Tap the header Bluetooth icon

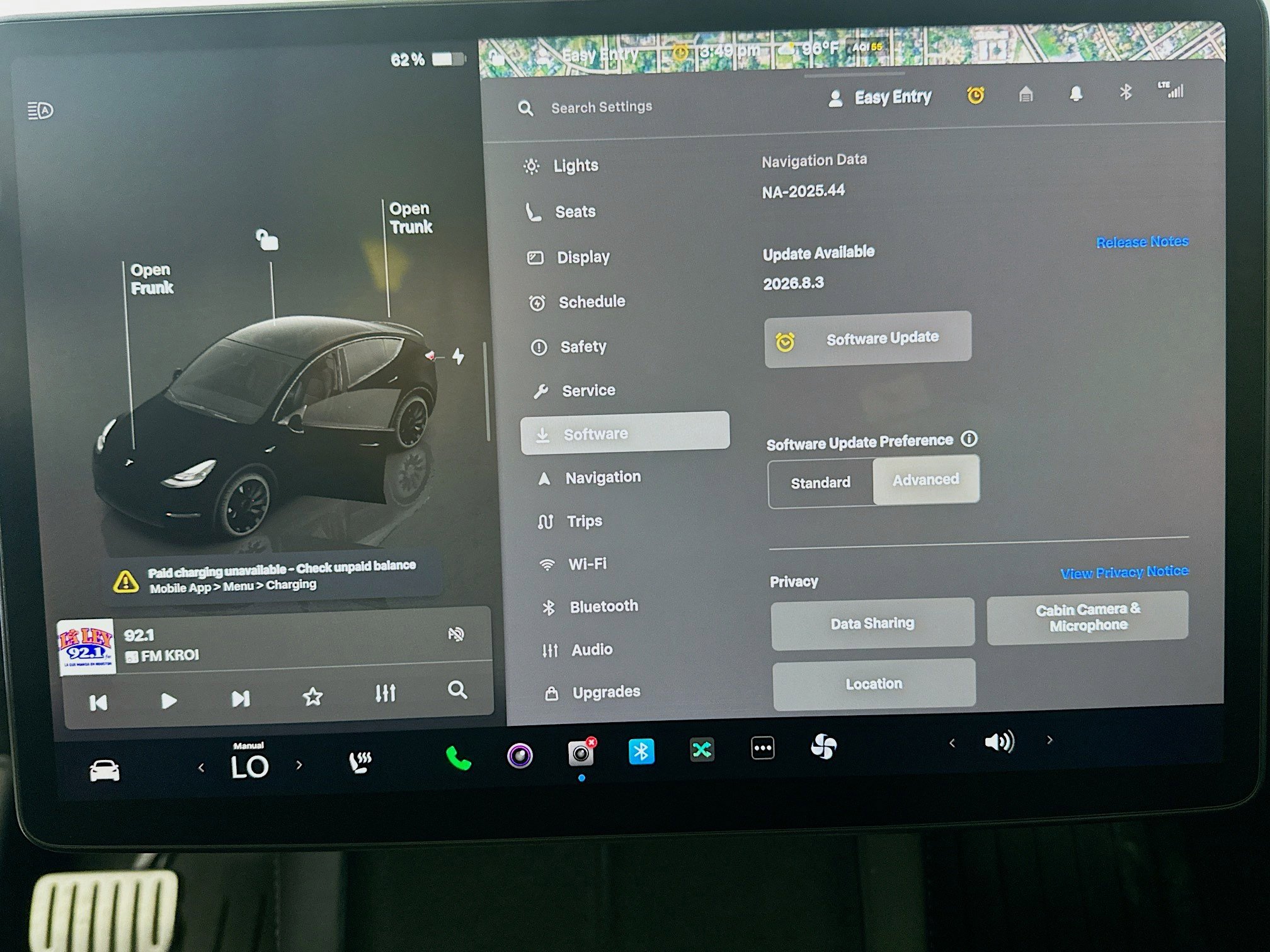1125,93
